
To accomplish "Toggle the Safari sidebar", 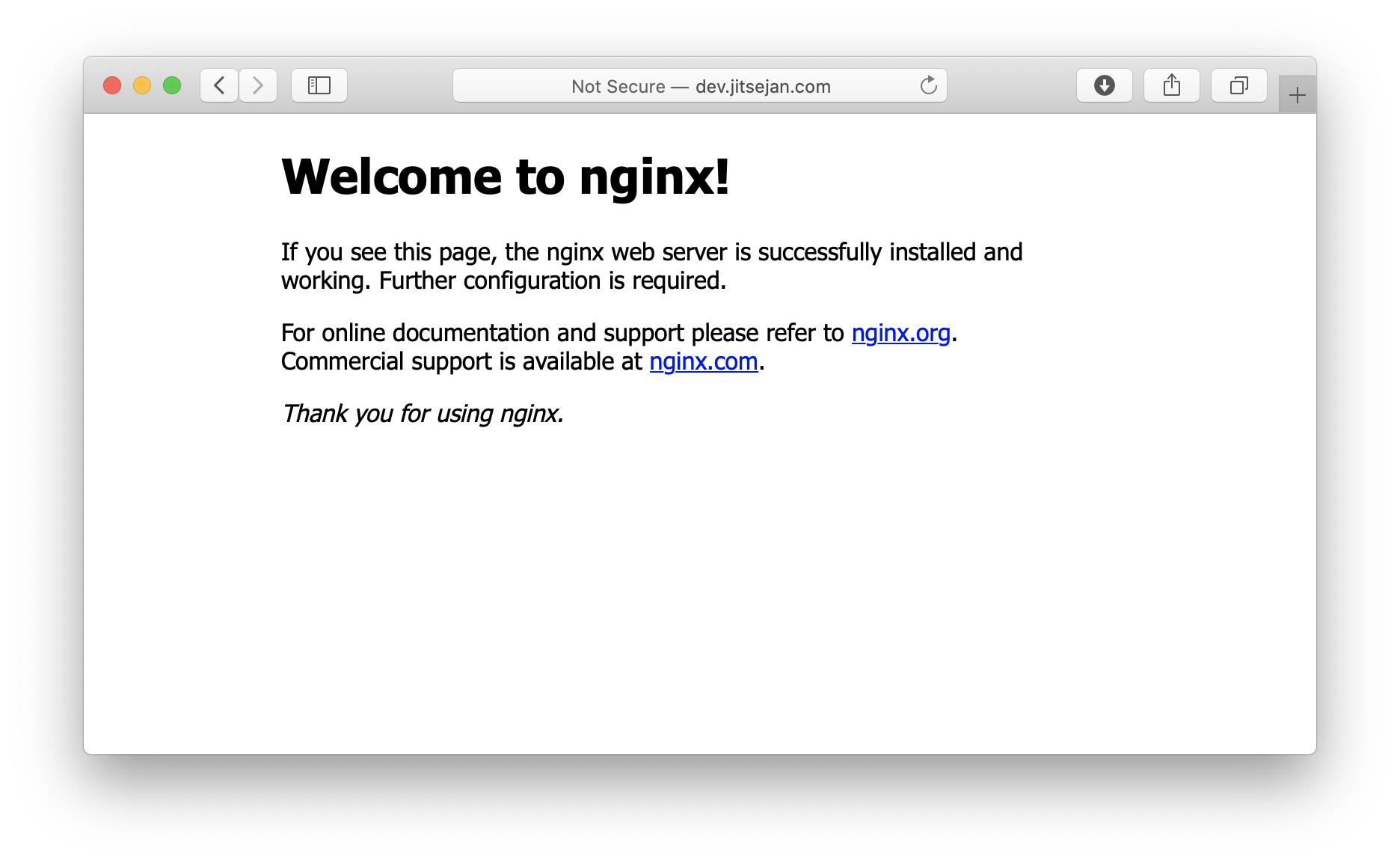I will pyautogui.click(x=319, y=85).
